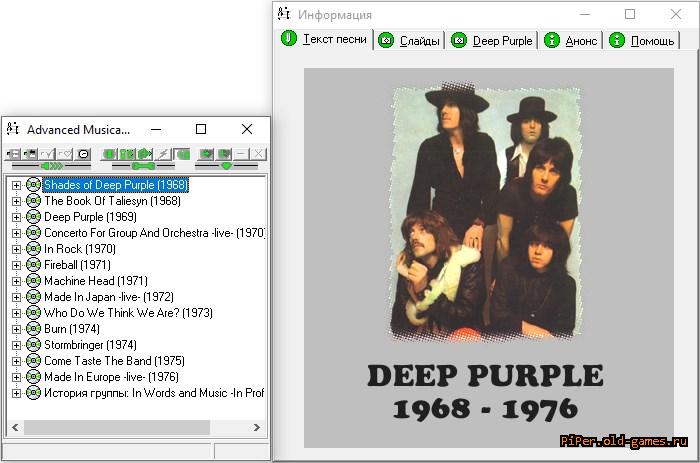Switch to the Deep Purple tab

coord(492,41)
